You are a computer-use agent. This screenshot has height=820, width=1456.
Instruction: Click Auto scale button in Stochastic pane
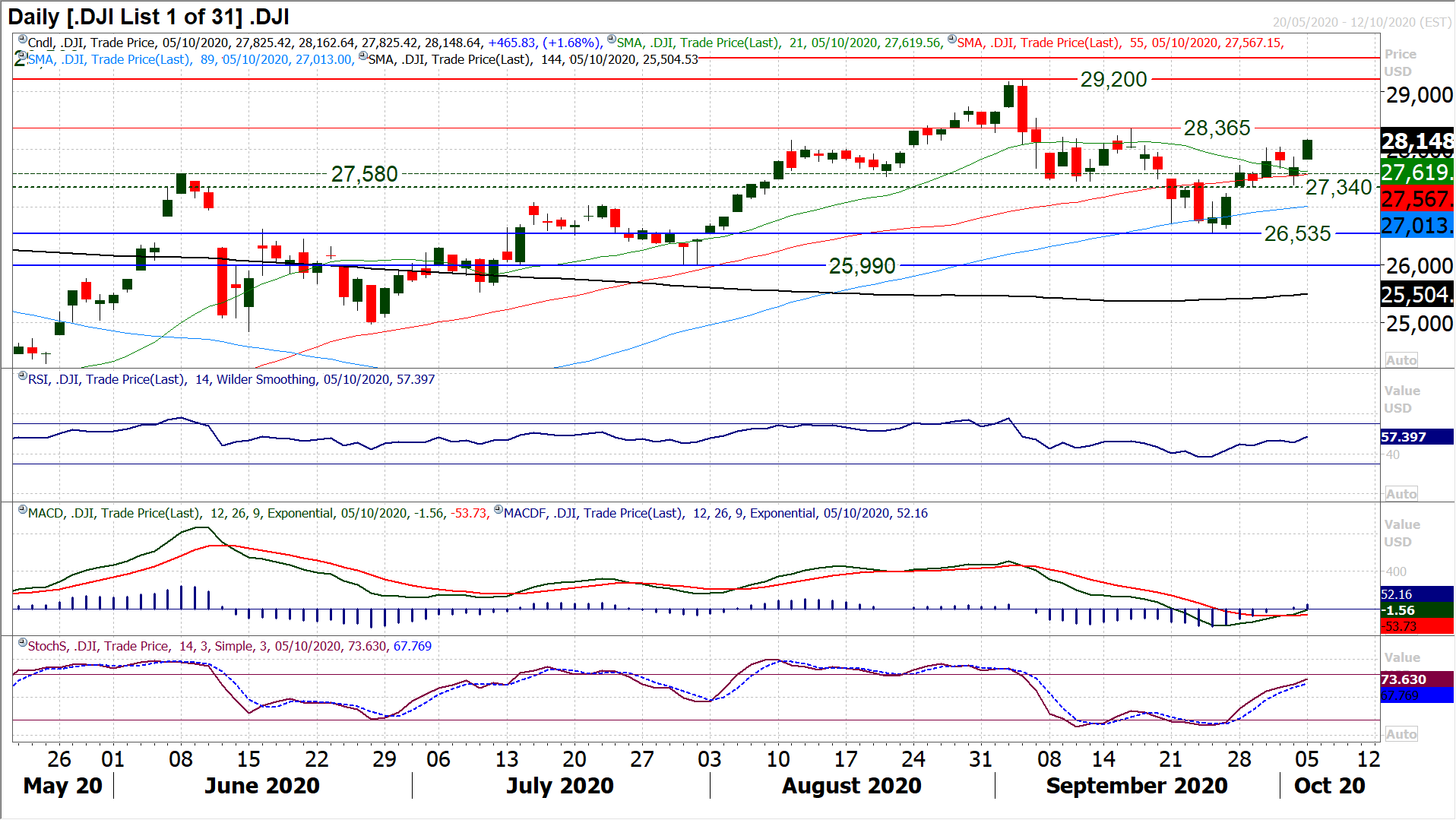pyautogui.click(x=1401, y=734)
